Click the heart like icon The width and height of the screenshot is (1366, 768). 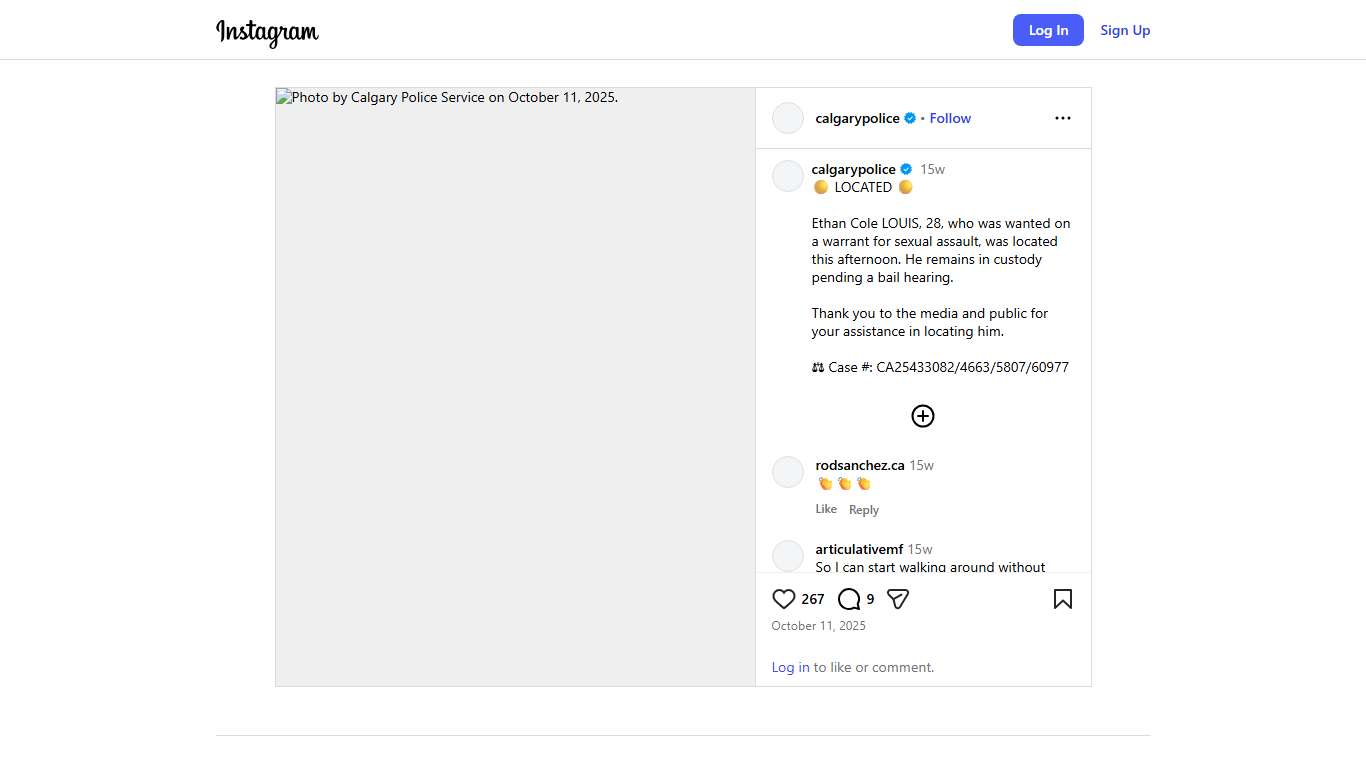(784, 599)
